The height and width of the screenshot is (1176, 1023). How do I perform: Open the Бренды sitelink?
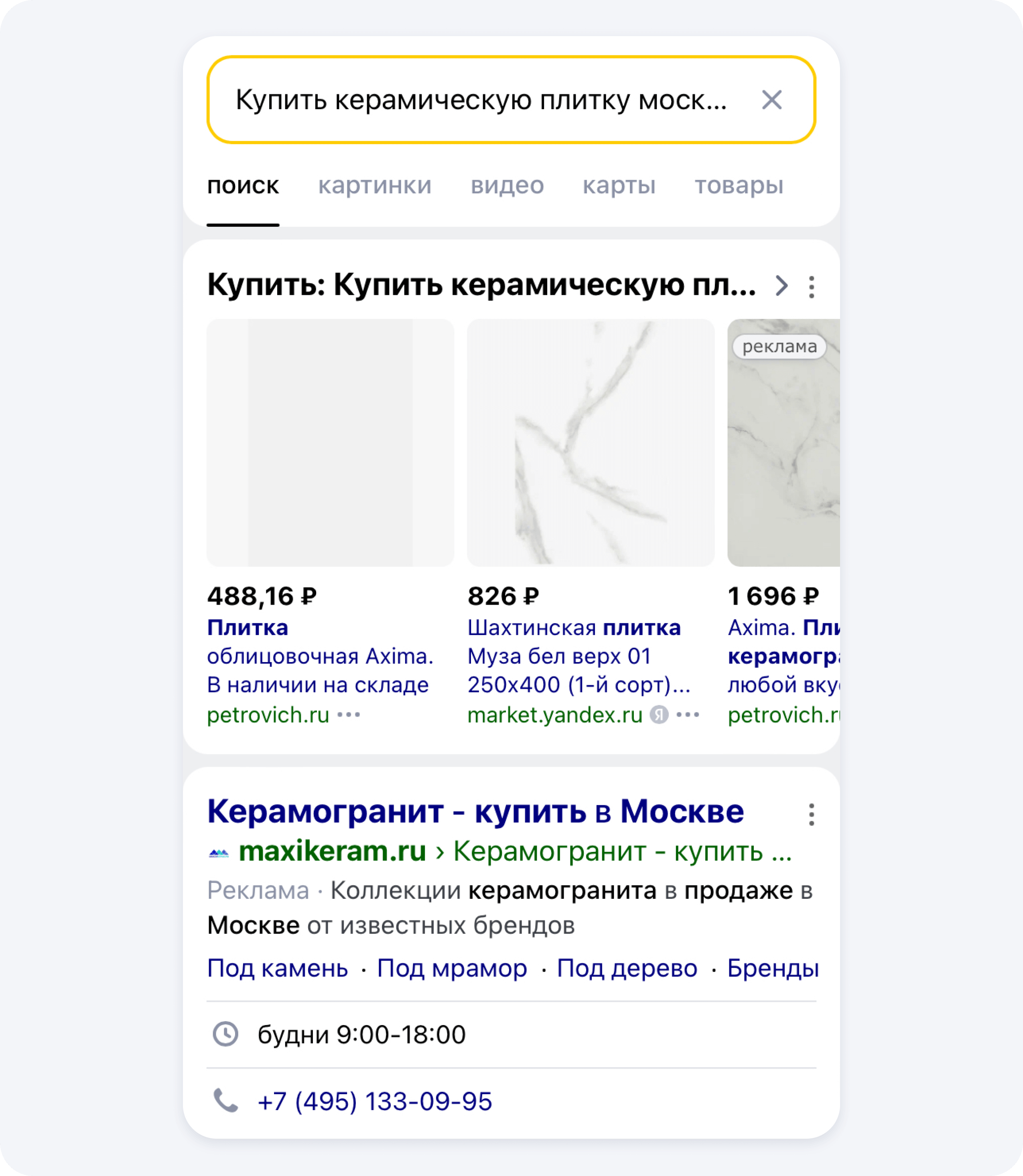click(772, 968)
